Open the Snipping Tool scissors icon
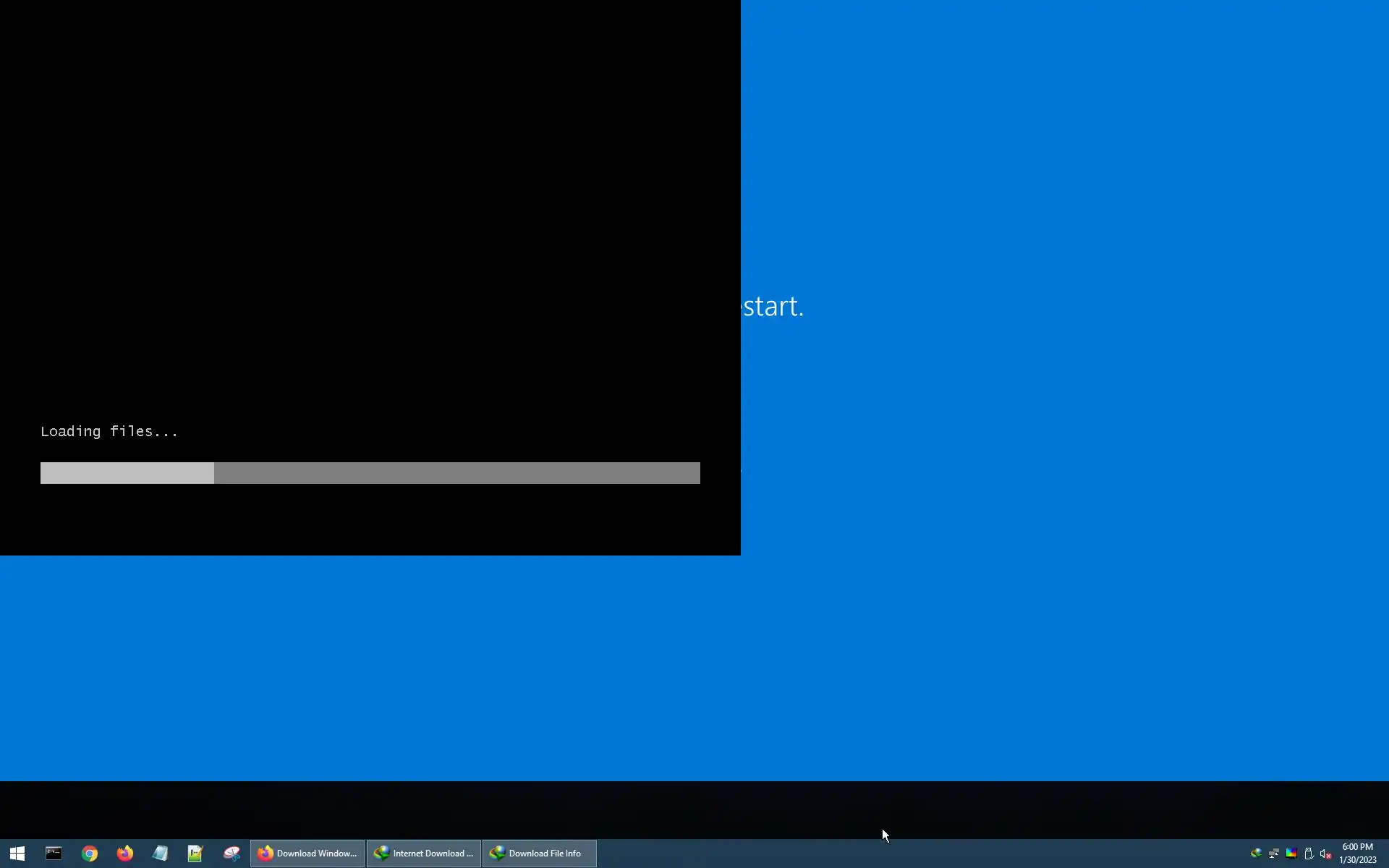This screenshot has width=1389, height=868. click(231, 854)
